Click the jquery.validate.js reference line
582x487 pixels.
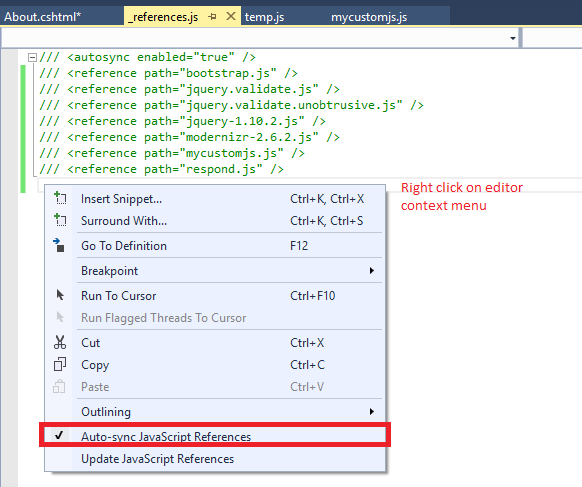189,89
